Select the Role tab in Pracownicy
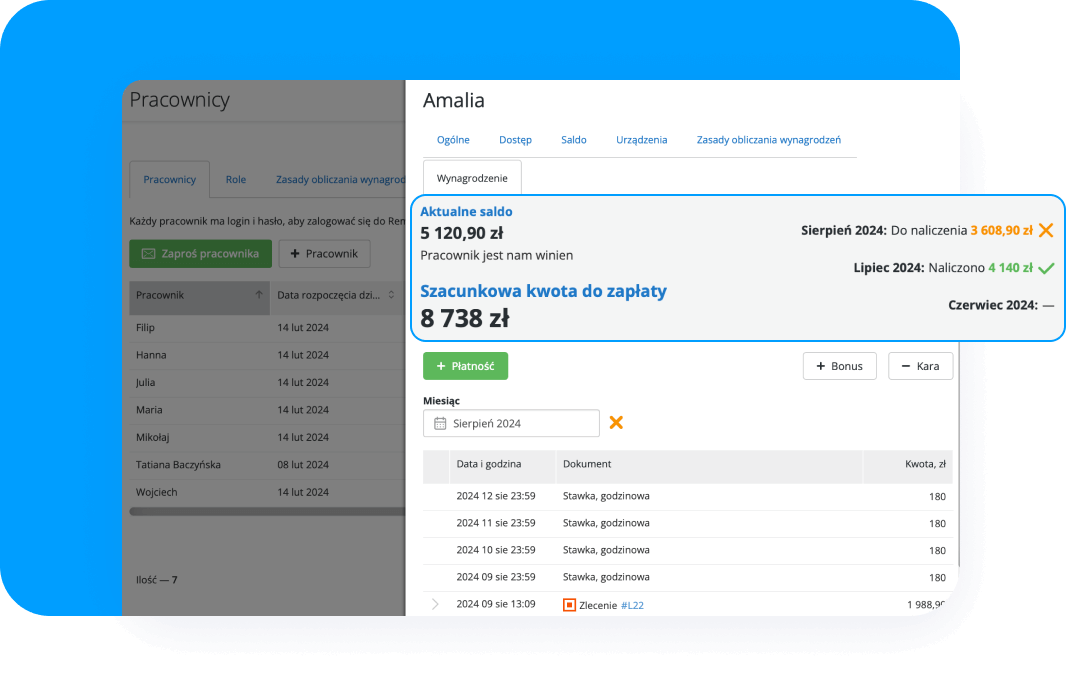The image size is (1066, 688). click(235, 180)
